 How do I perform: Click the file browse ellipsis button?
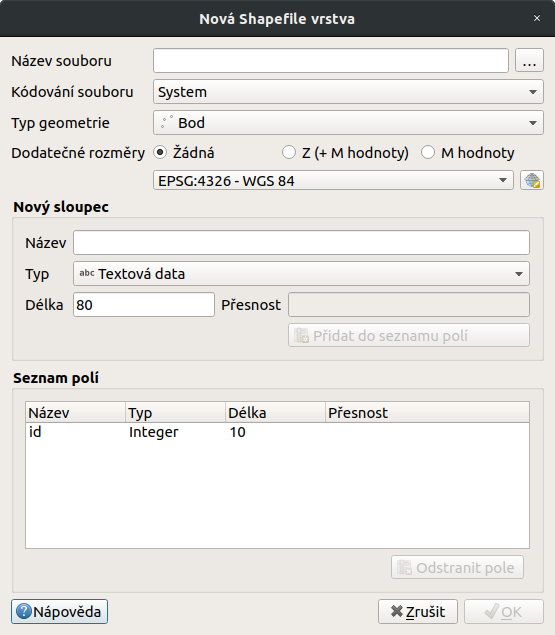click(529, 61)
